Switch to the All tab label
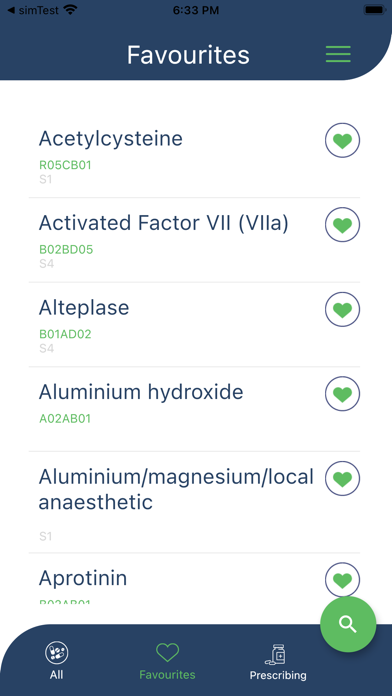The height and width of the screenshot is (696, 392). 56,675
